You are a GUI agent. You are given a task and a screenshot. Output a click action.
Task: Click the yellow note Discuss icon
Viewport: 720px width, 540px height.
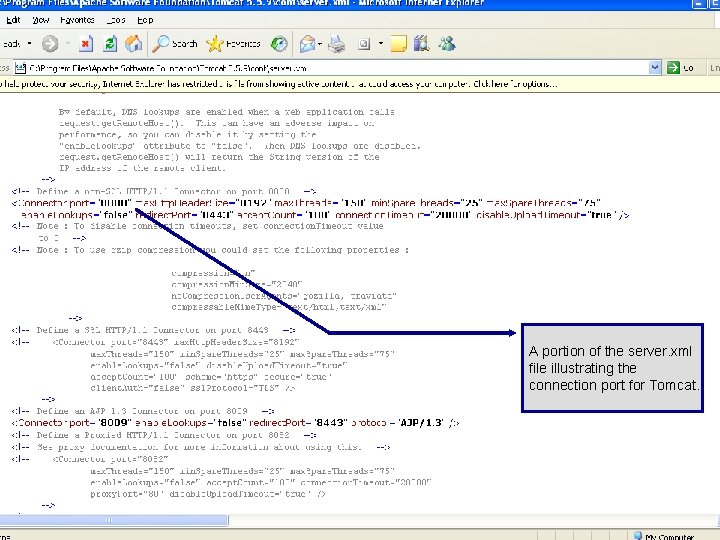[x=398, y=44]
